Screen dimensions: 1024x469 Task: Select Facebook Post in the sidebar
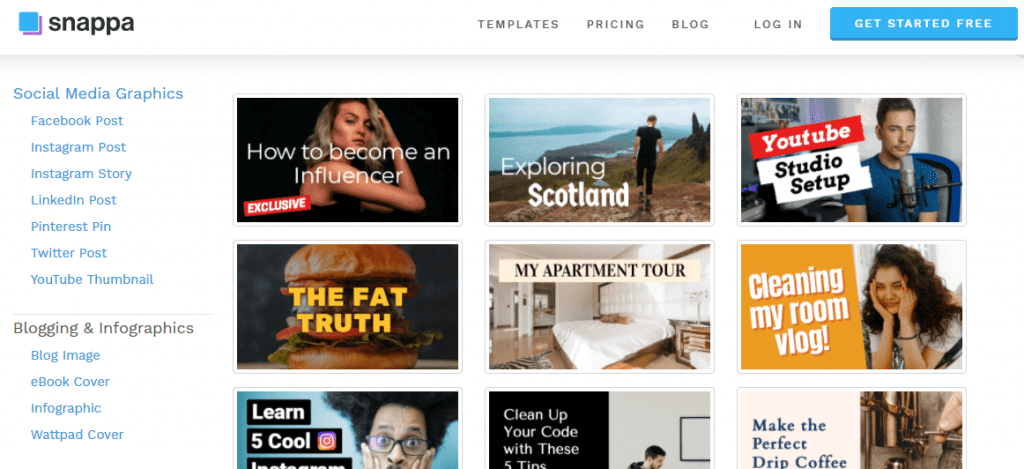tap(77, 121)
